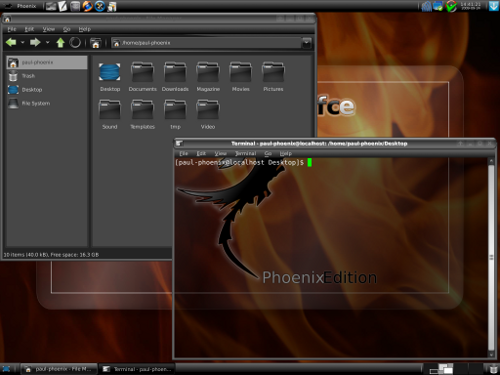Click the show desktop button bottom-left
500x375 pixels.
(x=6, y=369)
